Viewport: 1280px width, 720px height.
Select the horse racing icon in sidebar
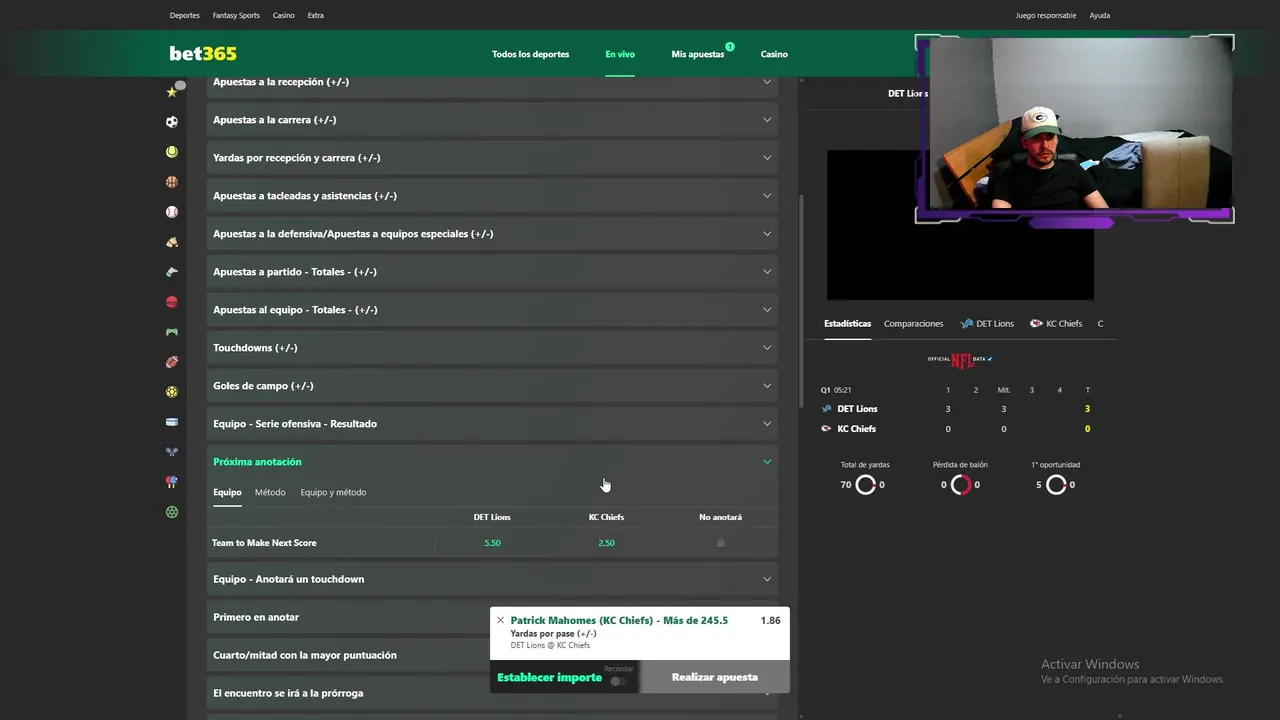coord(172,242)
